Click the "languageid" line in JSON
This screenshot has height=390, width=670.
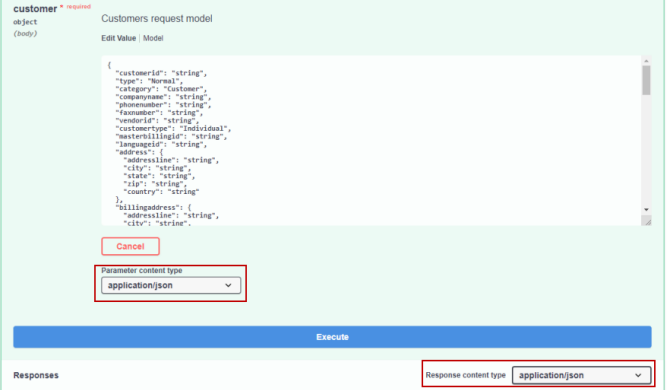(161, 144)
